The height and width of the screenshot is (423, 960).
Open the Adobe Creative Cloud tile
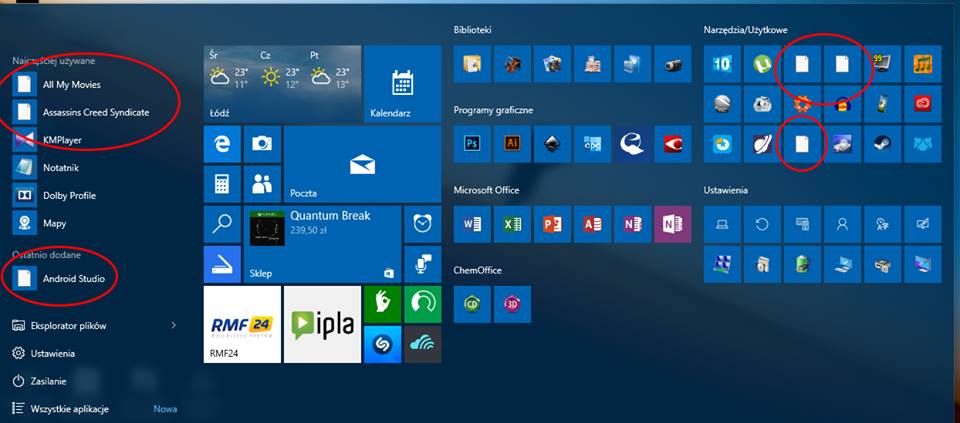[x=922, y=104]
